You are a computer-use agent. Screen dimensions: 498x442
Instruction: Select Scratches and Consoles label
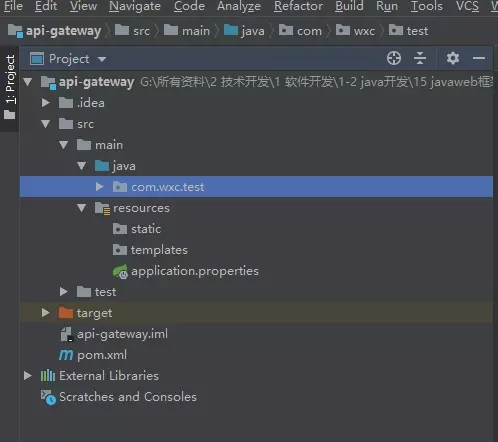pyautogui.click(x=128, y=397)
